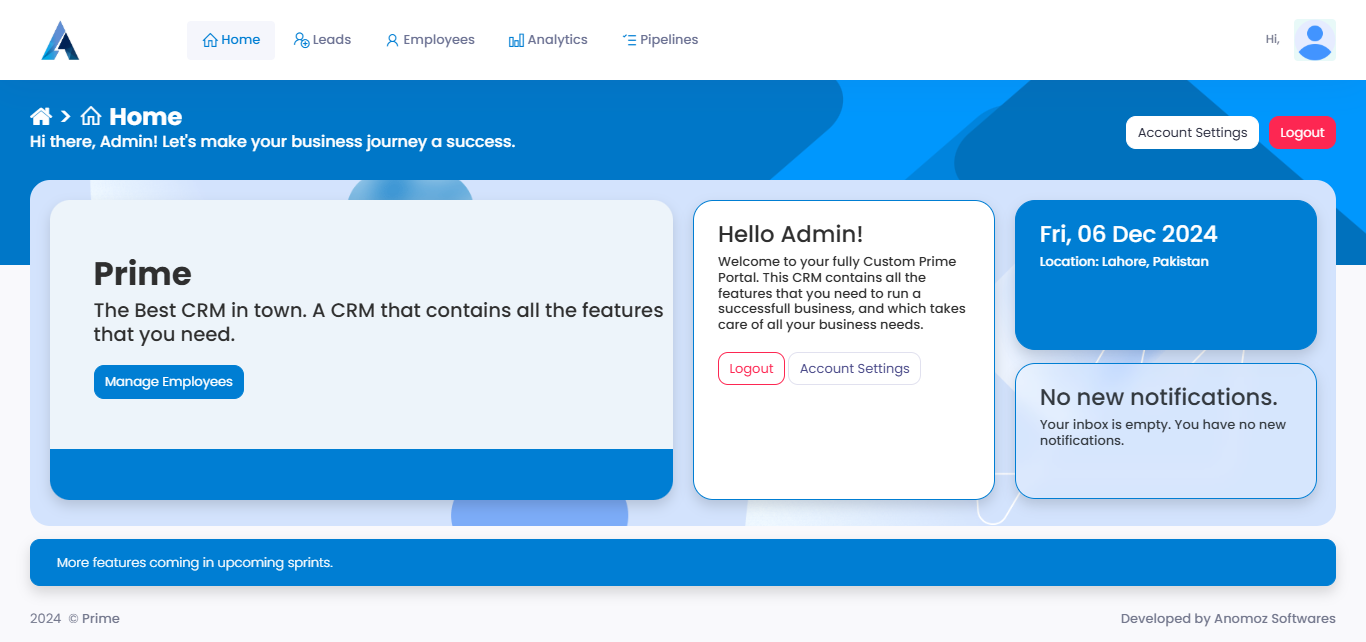
Task: Click the No new notifications card
Action: pyautogui.click(x=1165, y=430)
